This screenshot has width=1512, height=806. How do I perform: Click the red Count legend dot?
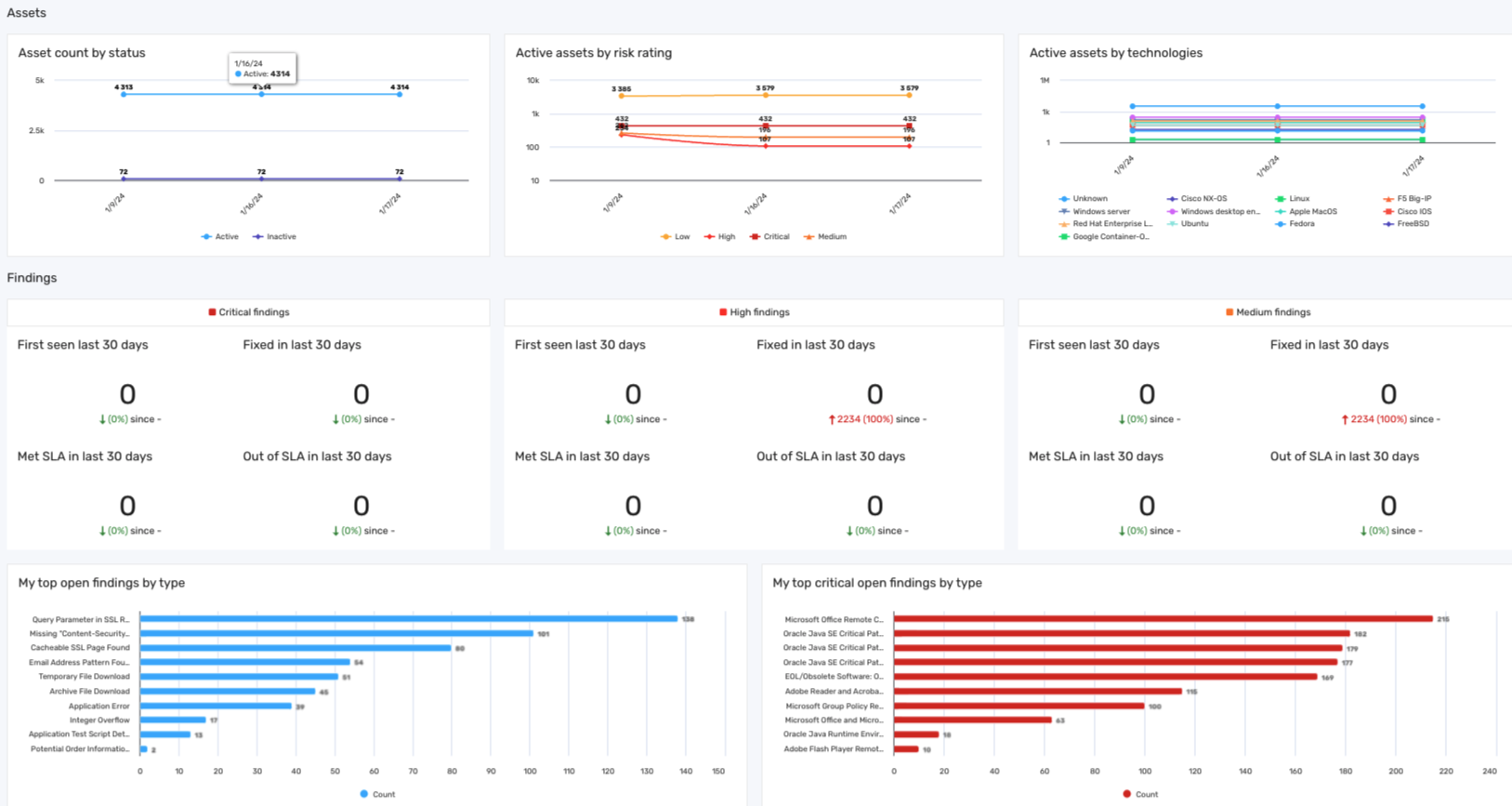pos(1127,794)
